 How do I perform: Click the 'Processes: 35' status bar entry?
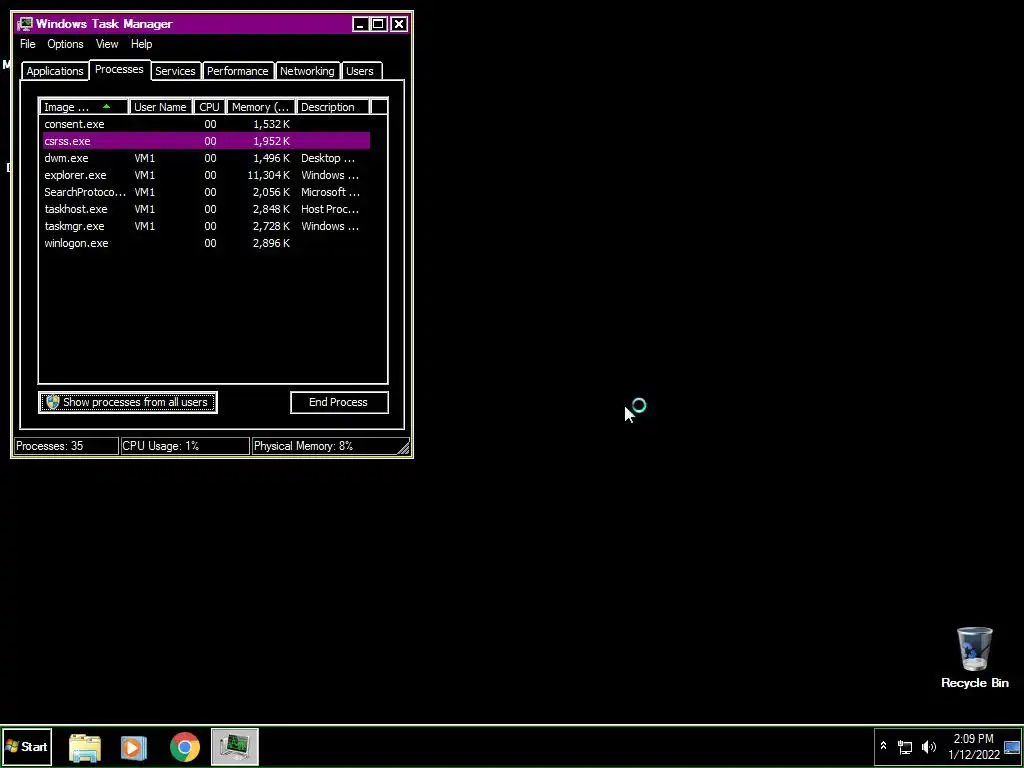[x=66, y=446]
